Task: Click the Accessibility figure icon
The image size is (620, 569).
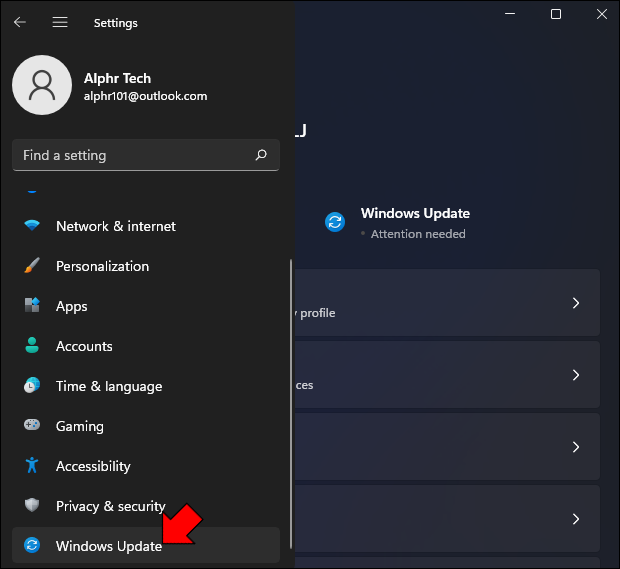Action: (32, 465)
